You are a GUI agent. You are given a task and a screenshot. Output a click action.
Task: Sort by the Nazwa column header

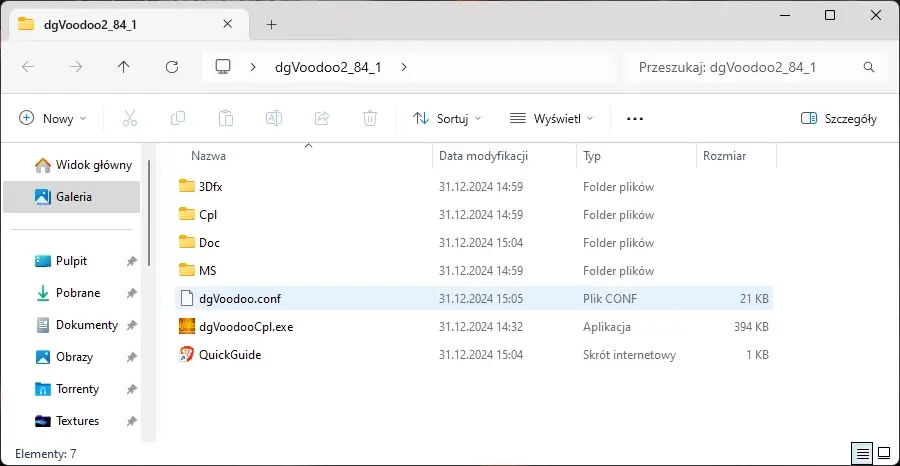pos(208,156)
